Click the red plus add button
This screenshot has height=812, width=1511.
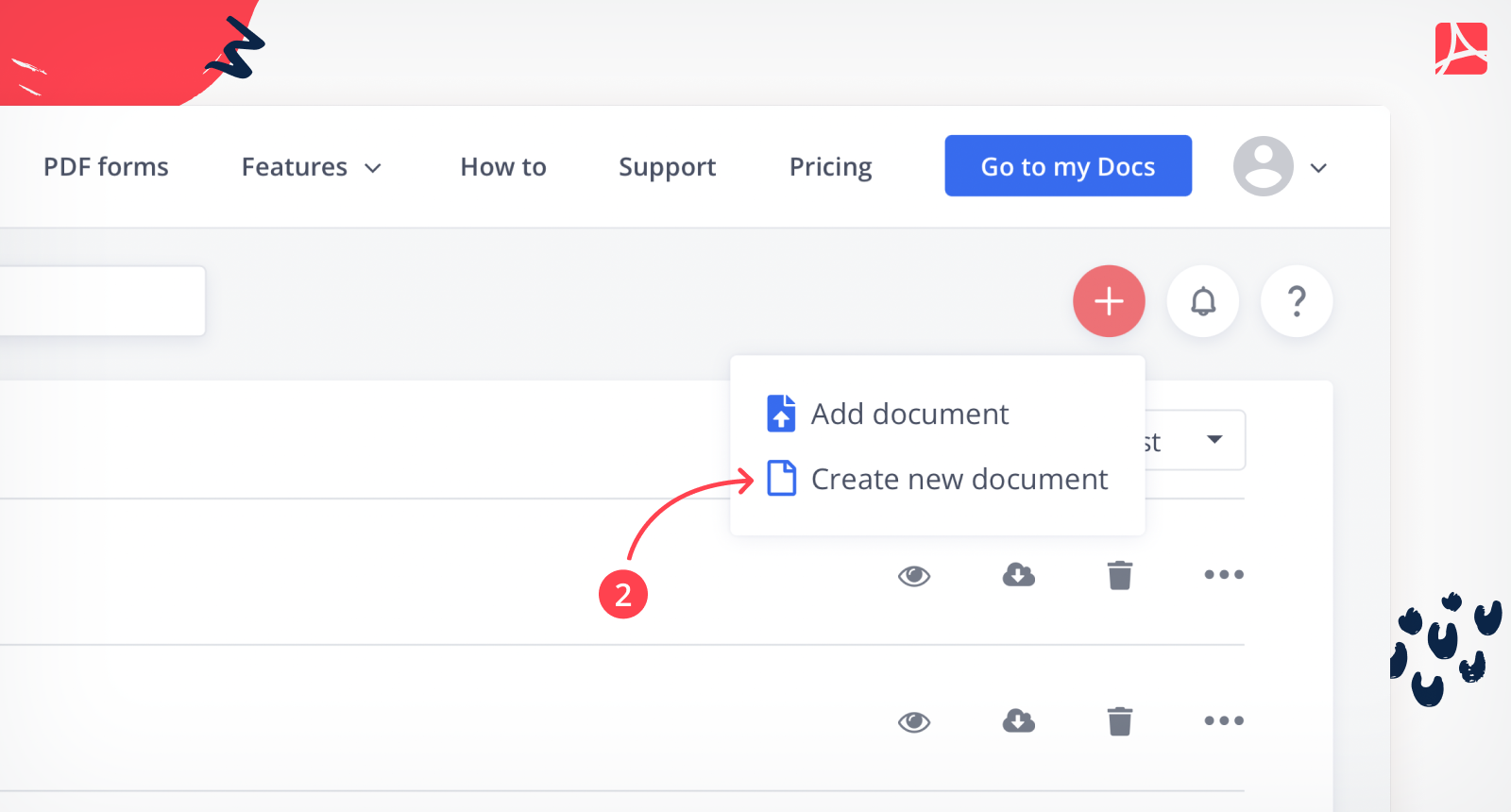coord(1109,301)
